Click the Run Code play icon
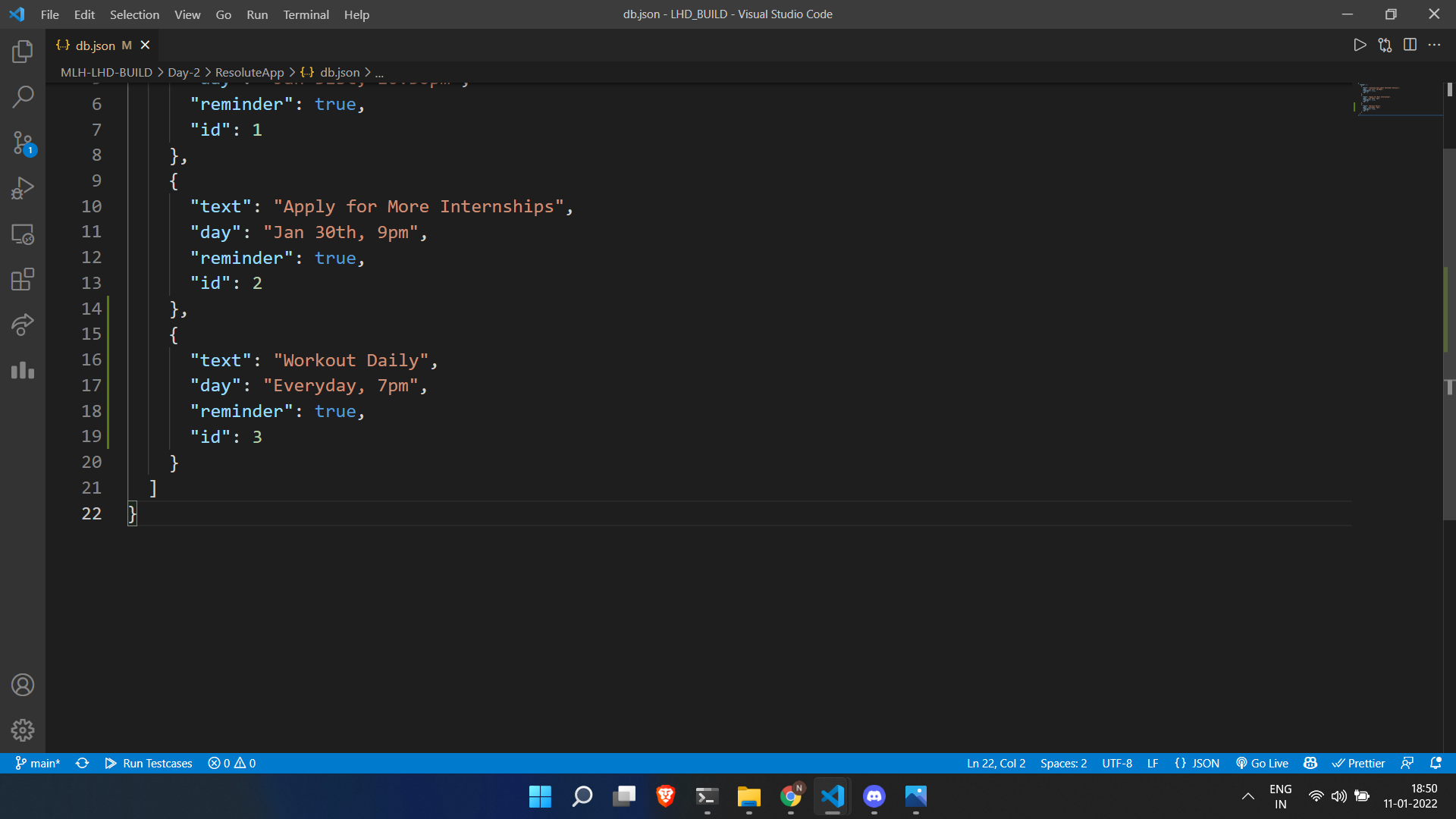Screen dimensions: 1456x819 [1360, 45]
